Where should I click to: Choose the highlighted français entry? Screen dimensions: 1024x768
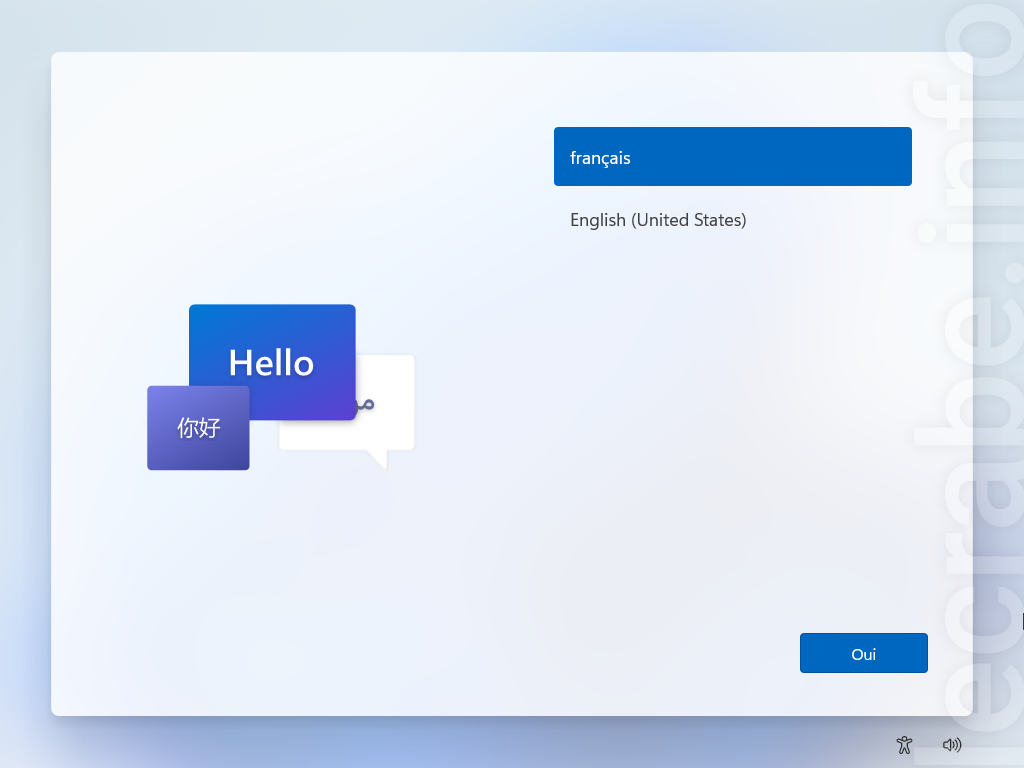coord(733,157)
